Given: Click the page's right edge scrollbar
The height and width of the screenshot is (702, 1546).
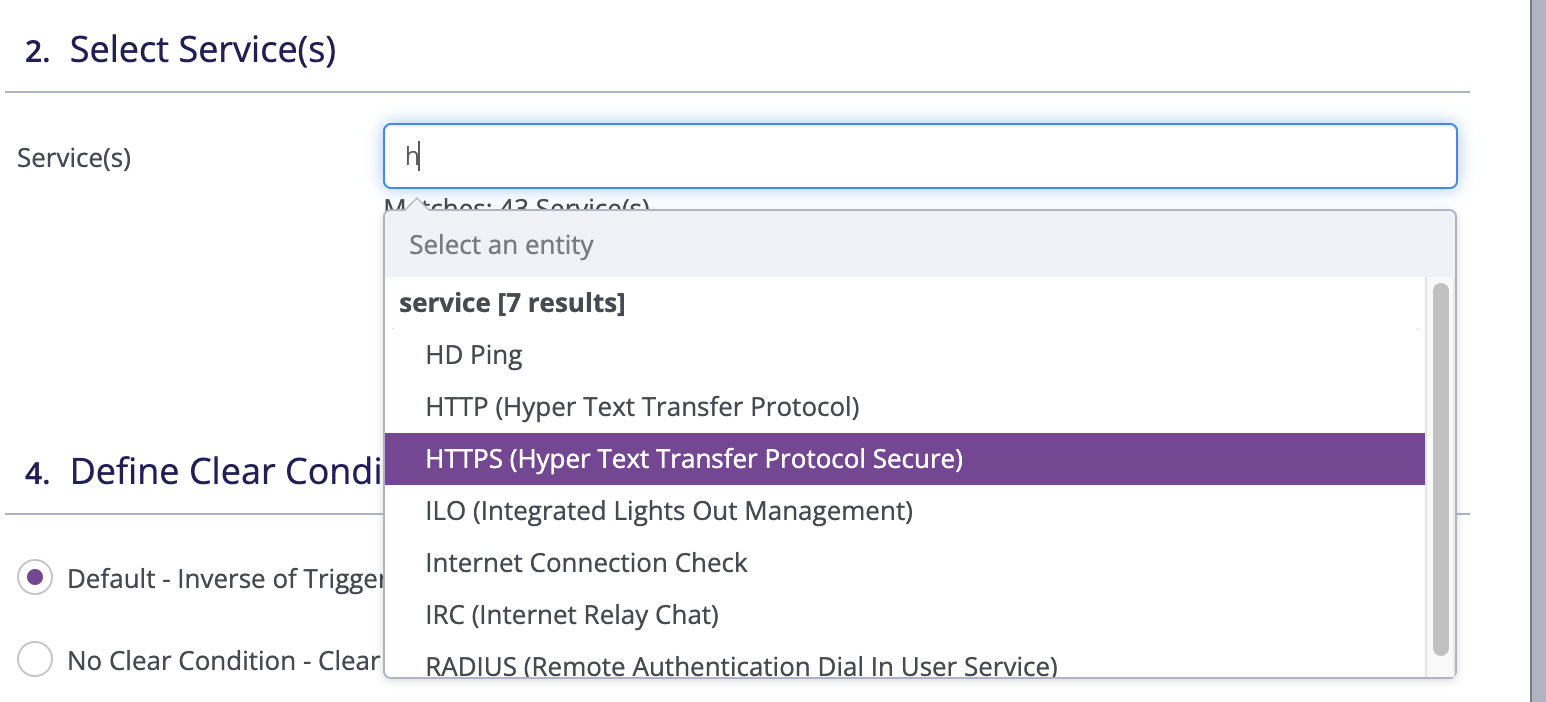Looking at the screenshot, I should pyautogui.click(x=1537, y=351).
